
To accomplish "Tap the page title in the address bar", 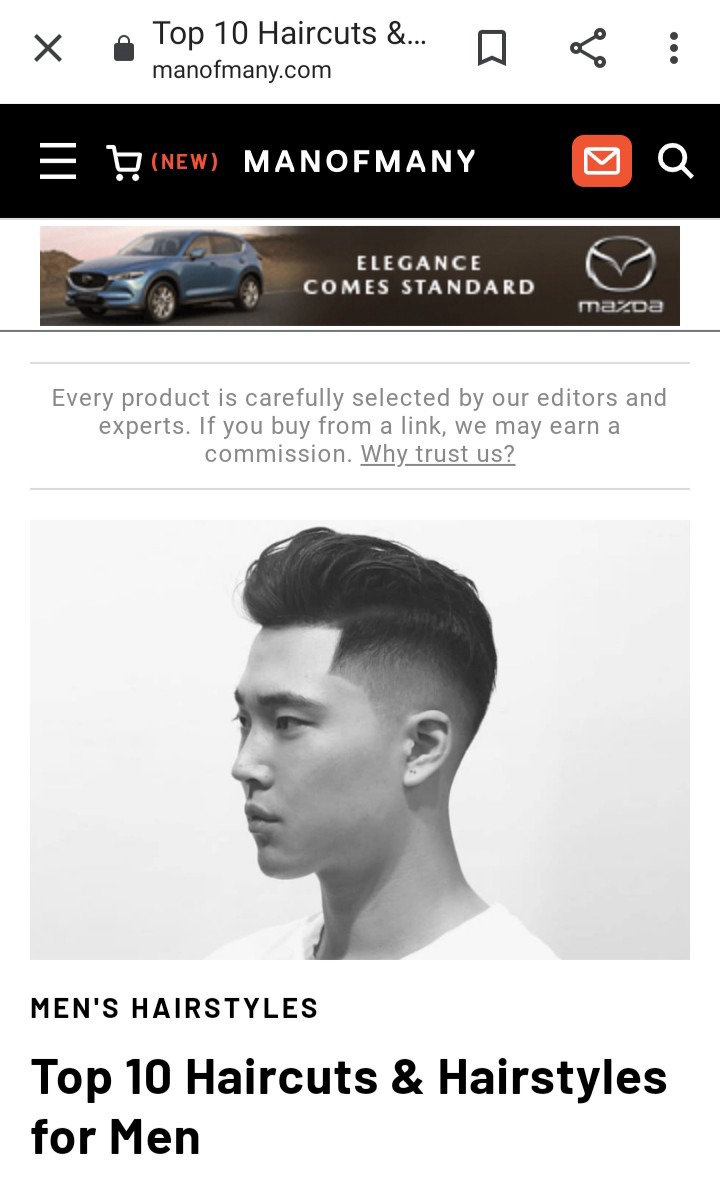I will tap(290, 33).
